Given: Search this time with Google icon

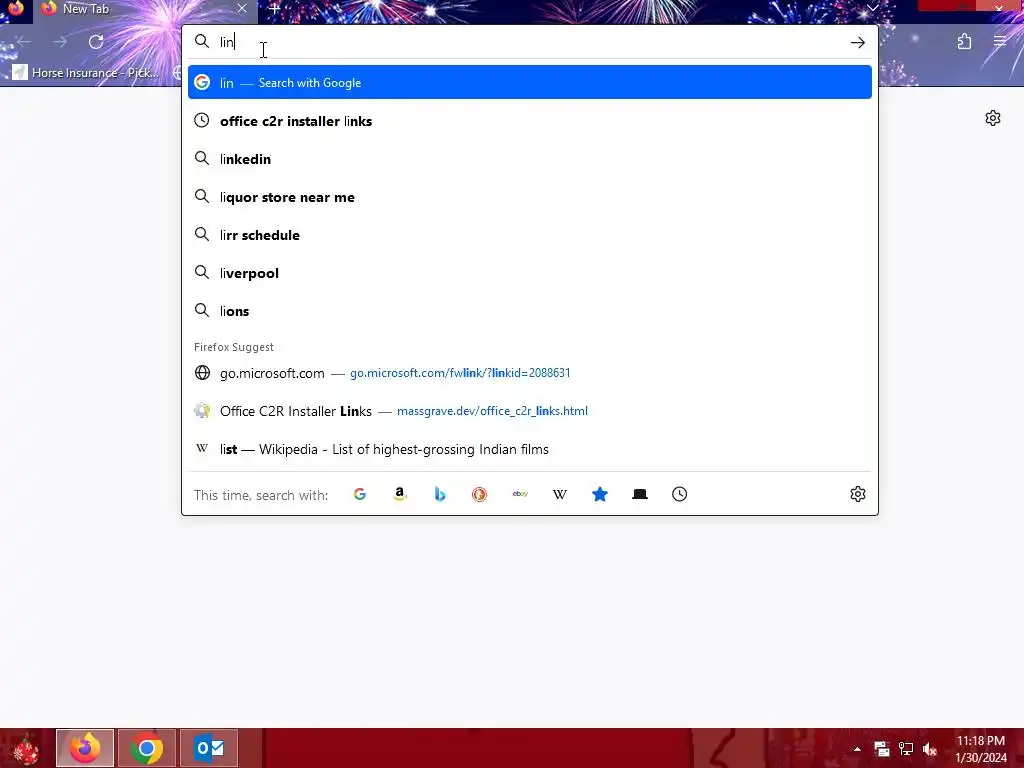Looking at the screenshot, I should [360, 494].
